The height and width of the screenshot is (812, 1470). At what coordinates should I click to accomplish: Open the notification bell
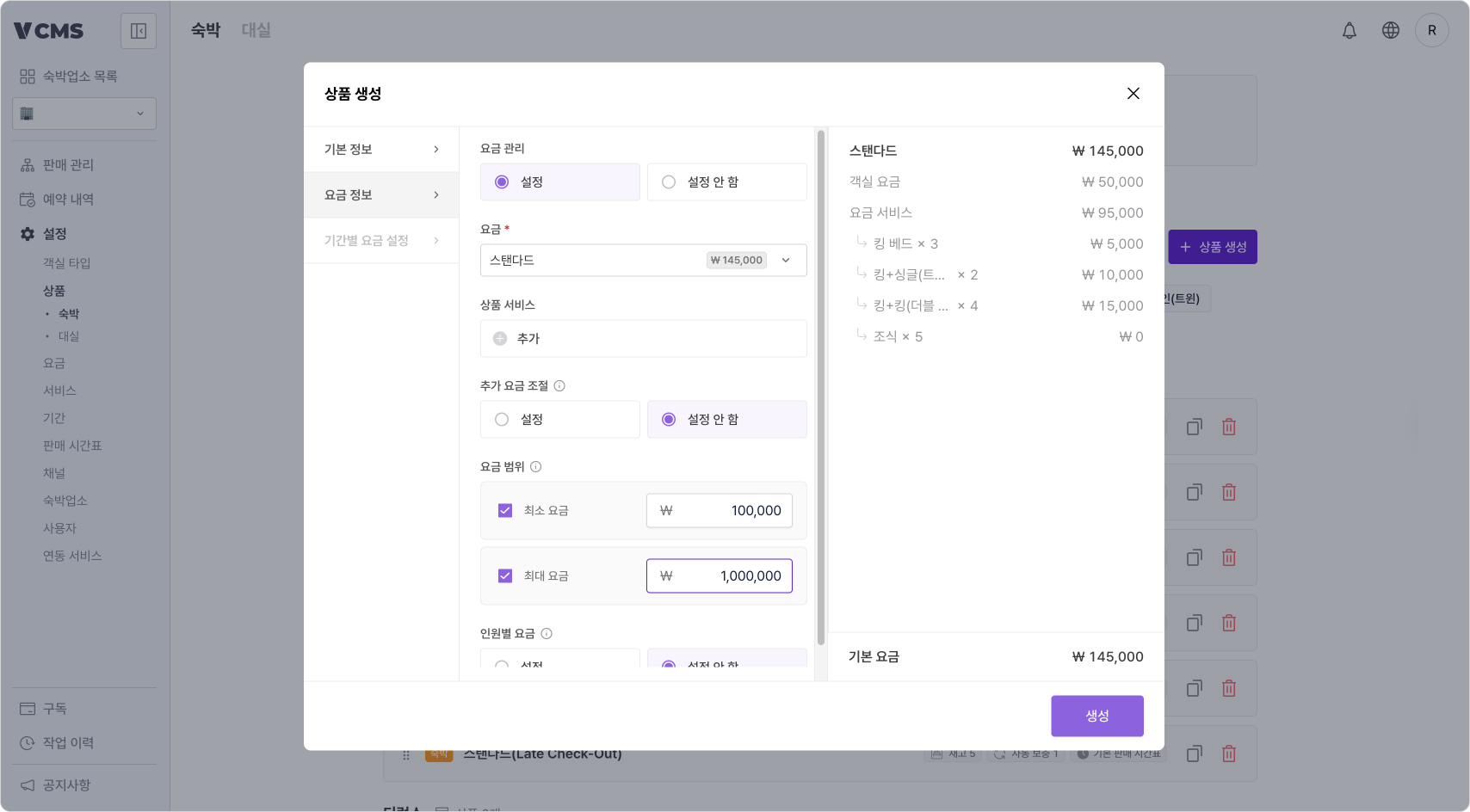point(1350,29)
